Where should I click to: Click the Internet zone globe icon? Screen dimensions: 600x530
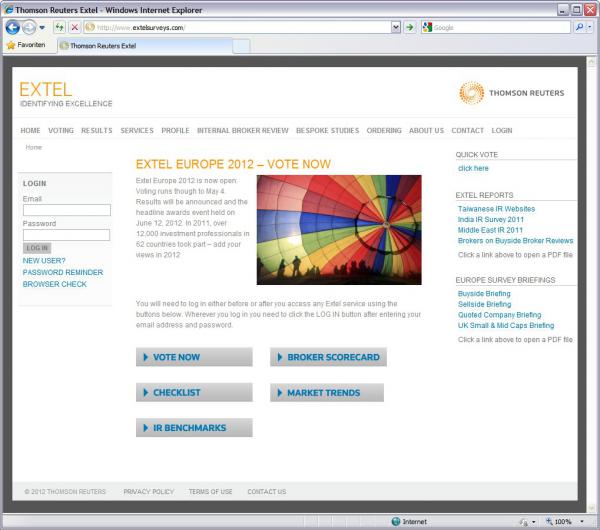[396, 522]
